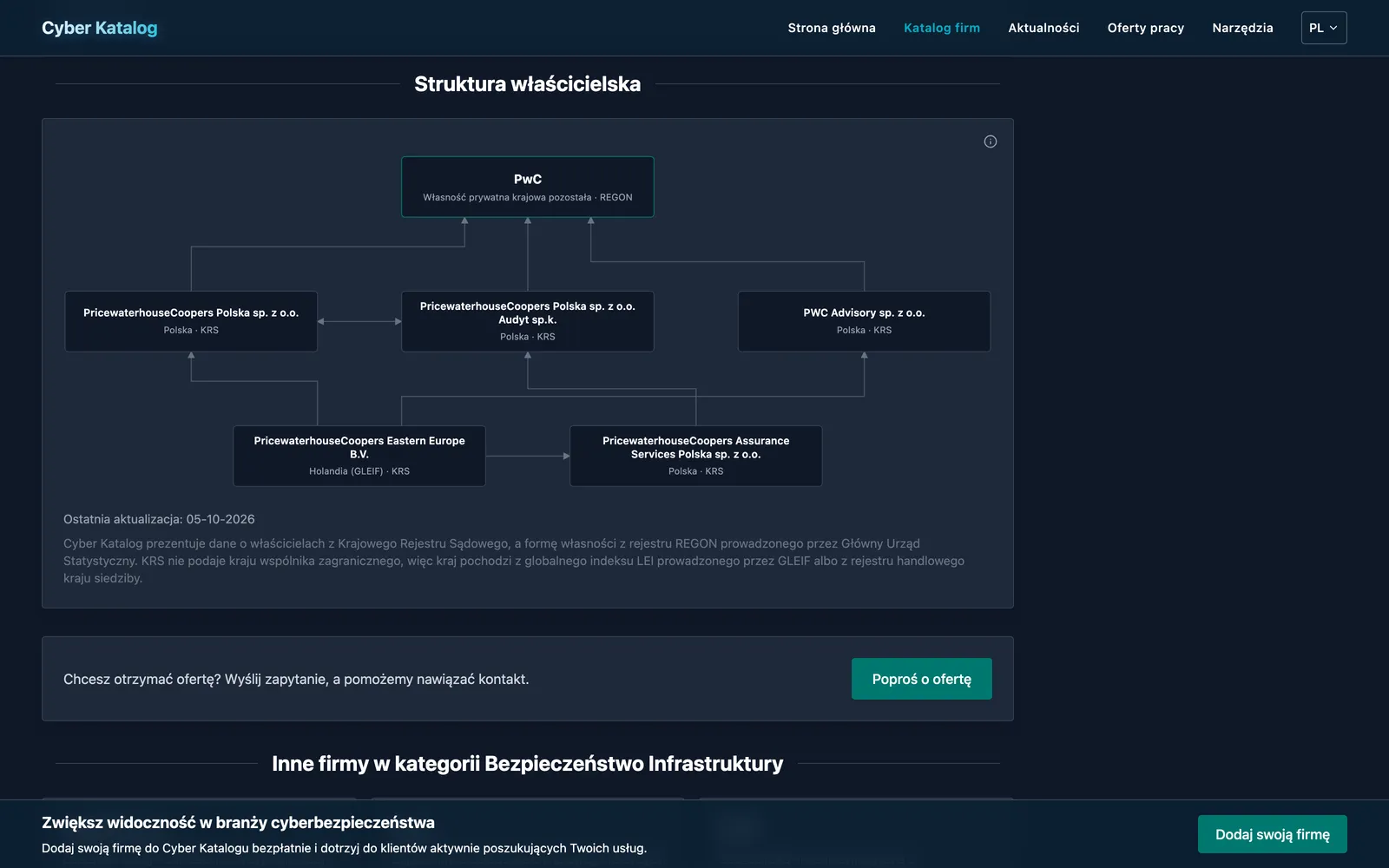Image resolution: width=1389 pixels, height=868 pixels.
Task: Select PricewaterhouseCoopers Assurance Services Polska node
Action: coord(696,456)
